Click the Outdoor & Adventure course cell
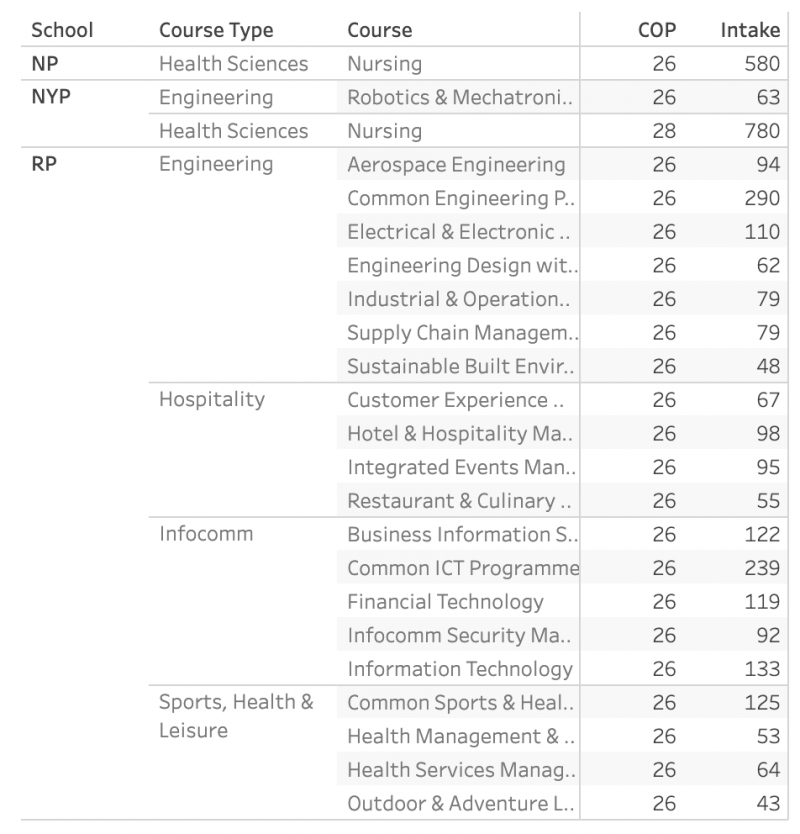This screenshot has height=834, width=800. coord(460,804)
